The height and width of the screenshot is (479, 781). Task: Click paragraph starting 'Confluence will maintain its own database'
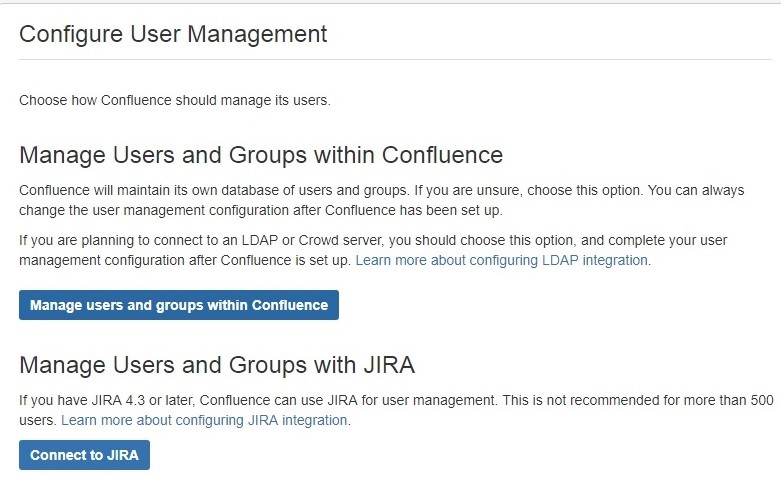(382, 200)
